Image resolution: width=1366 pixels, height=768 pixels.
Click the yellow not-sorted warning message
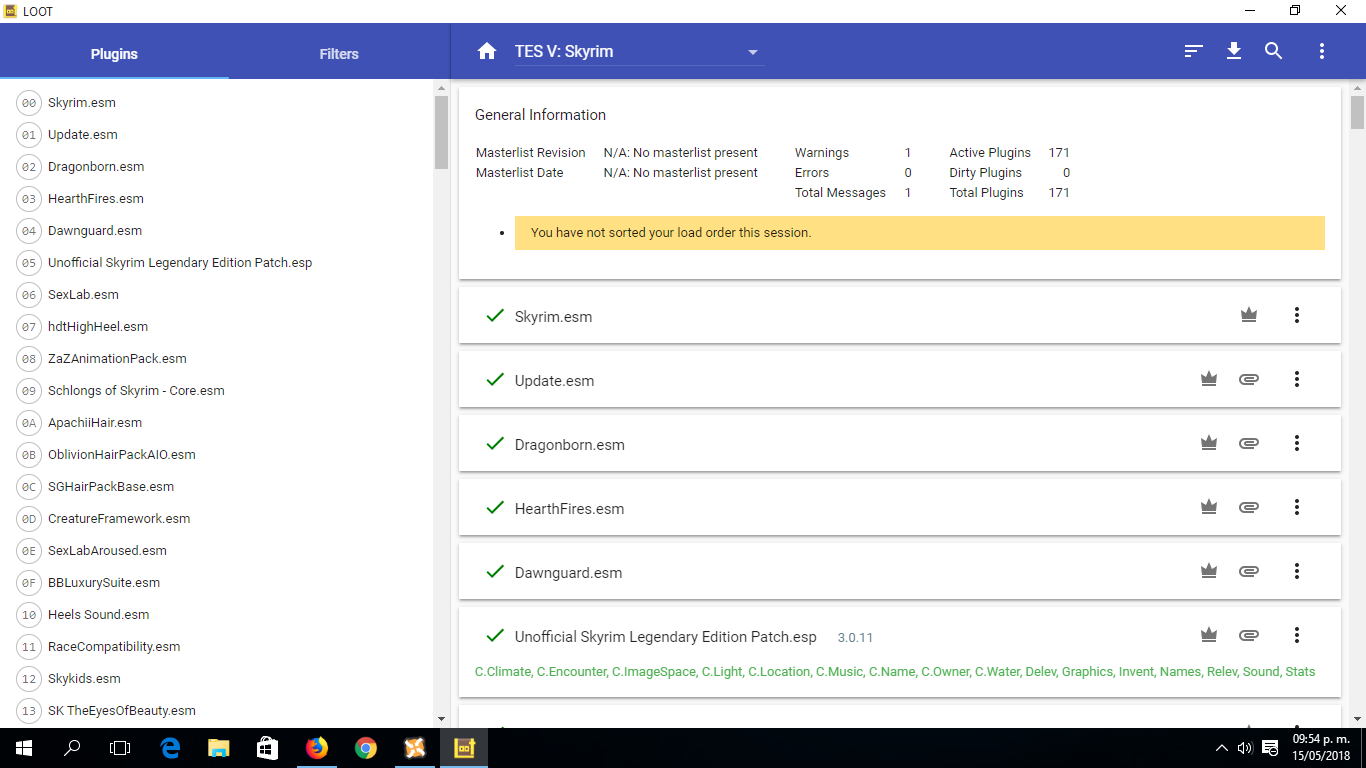pos(919,233)
